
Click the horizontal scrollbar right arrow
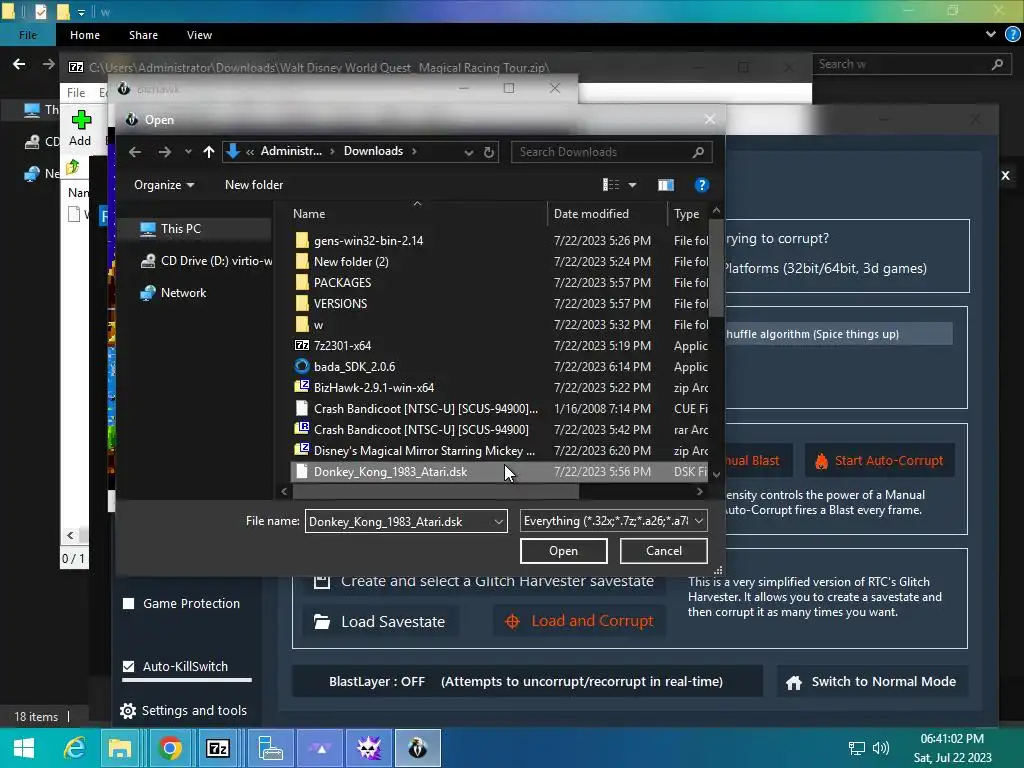pyautogui.click(x=699, y=491)
